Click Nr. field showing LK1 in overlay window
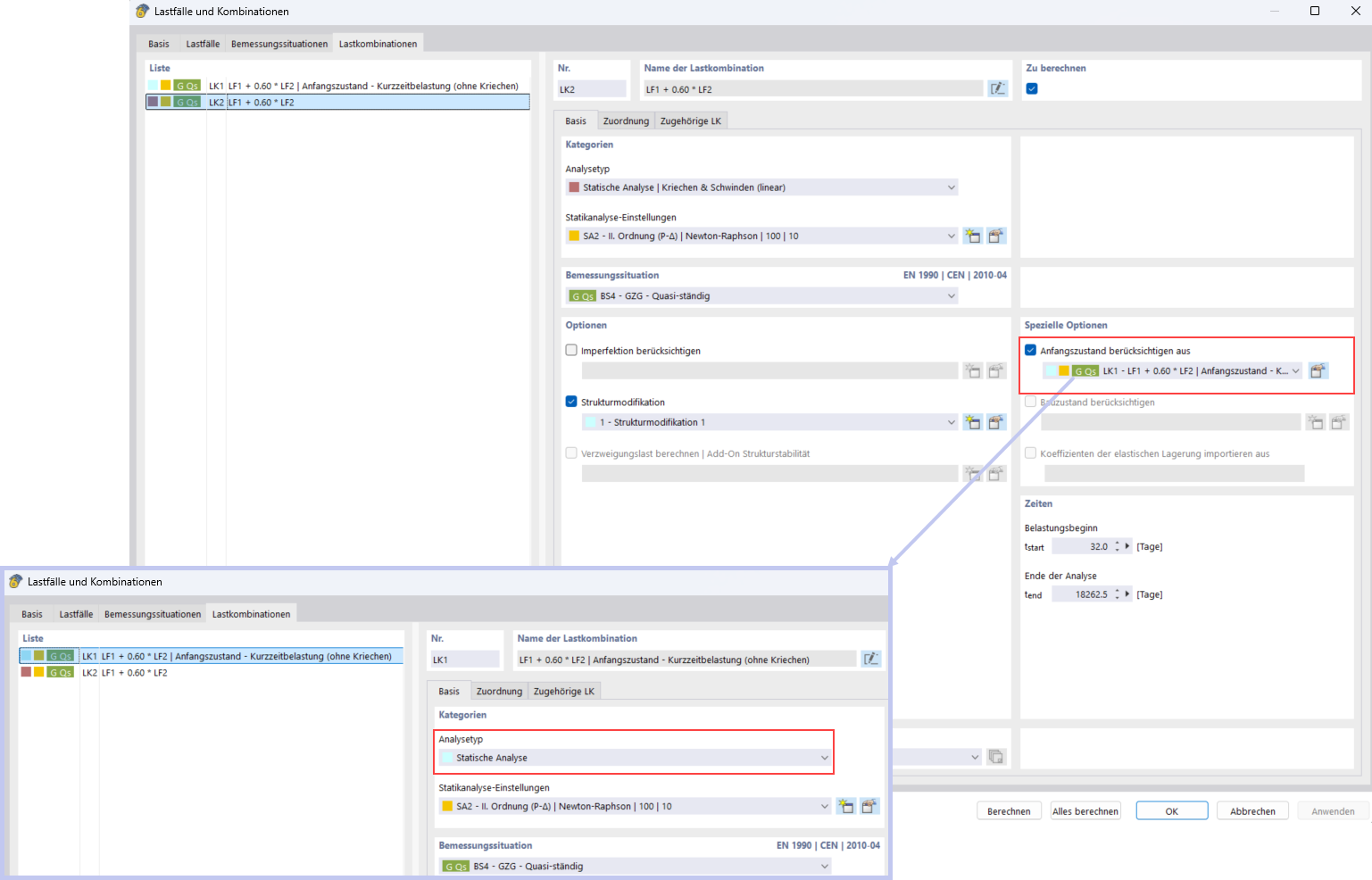This screenshot has width=1372, height=880. [464, 659]
